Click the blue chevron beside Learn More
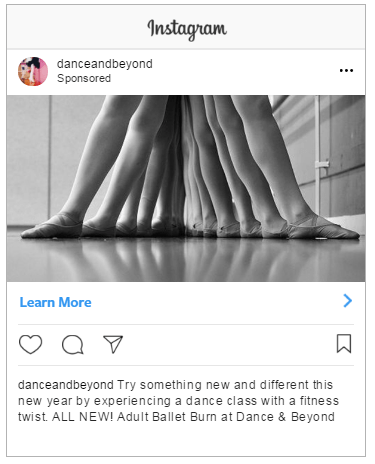375x464 pixels. (x=348, y=301)
